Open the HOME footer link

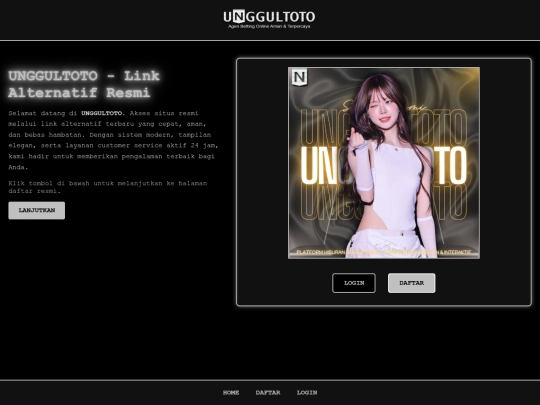point(231,392)
